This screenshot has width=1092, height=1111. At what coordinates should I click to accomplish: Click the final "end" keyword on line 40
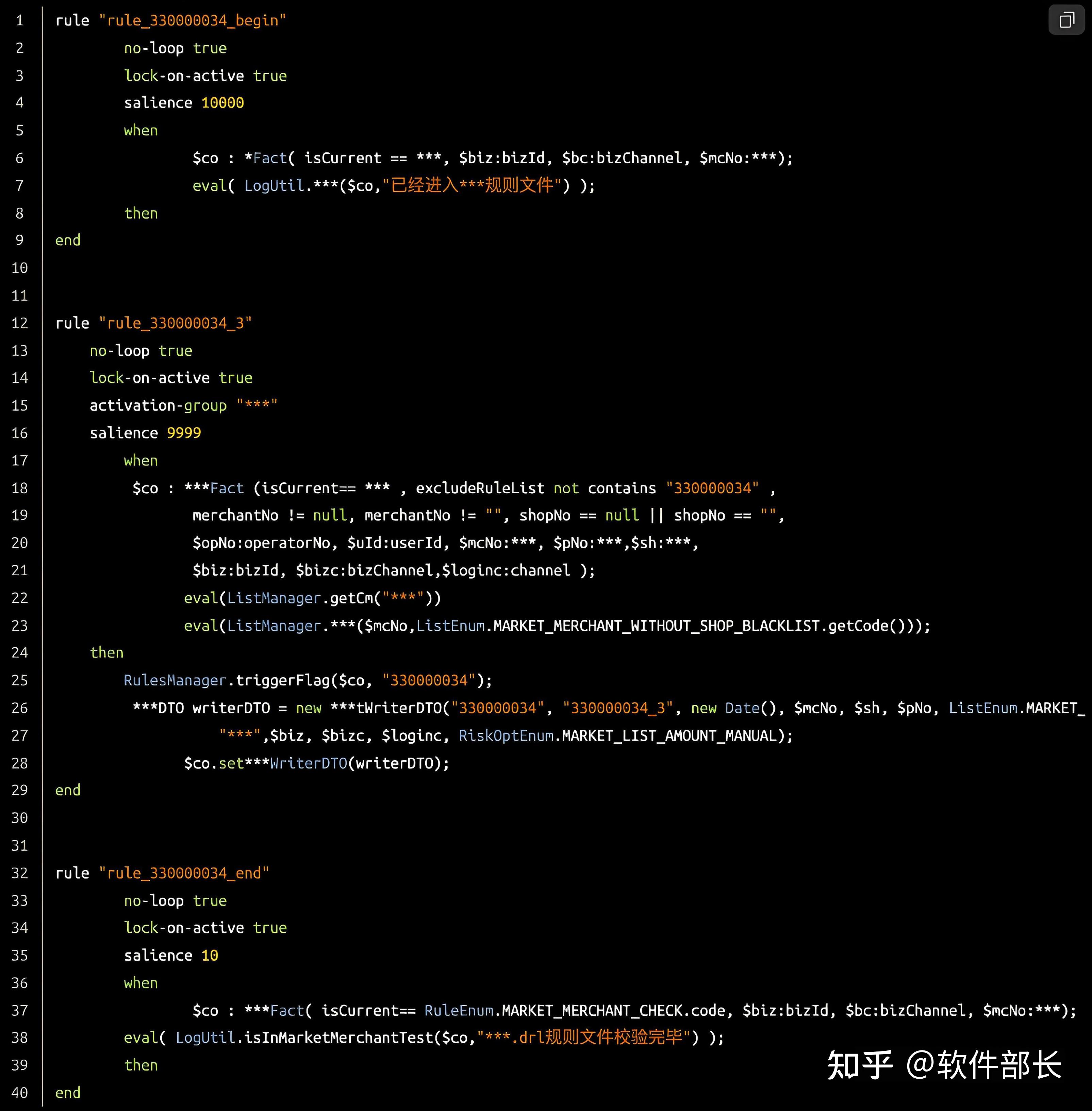click(68, 1093)
